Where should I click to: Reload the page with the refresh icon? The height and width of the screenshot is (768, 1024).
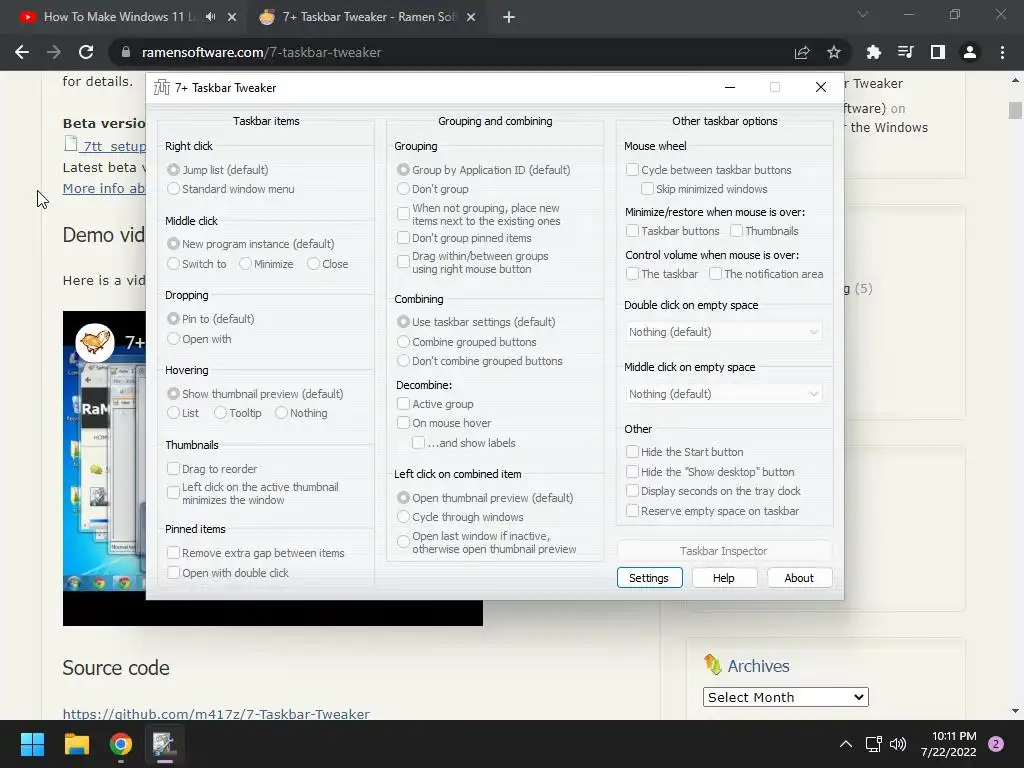(x=86, y=52)
